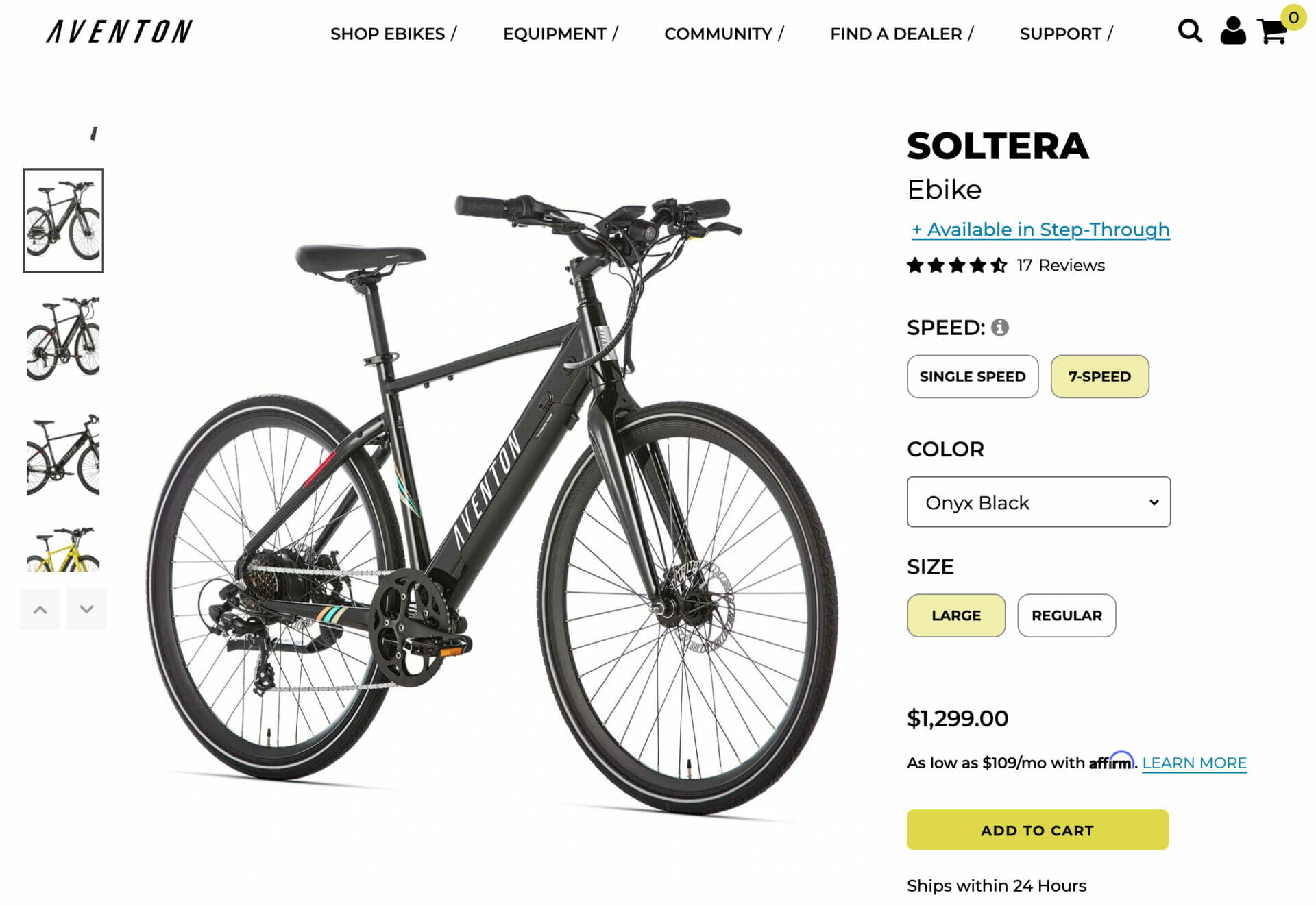The image size is (1316, 906).
Task: Expand the SHOP EBIKES menu
Action: coord(394,33)
